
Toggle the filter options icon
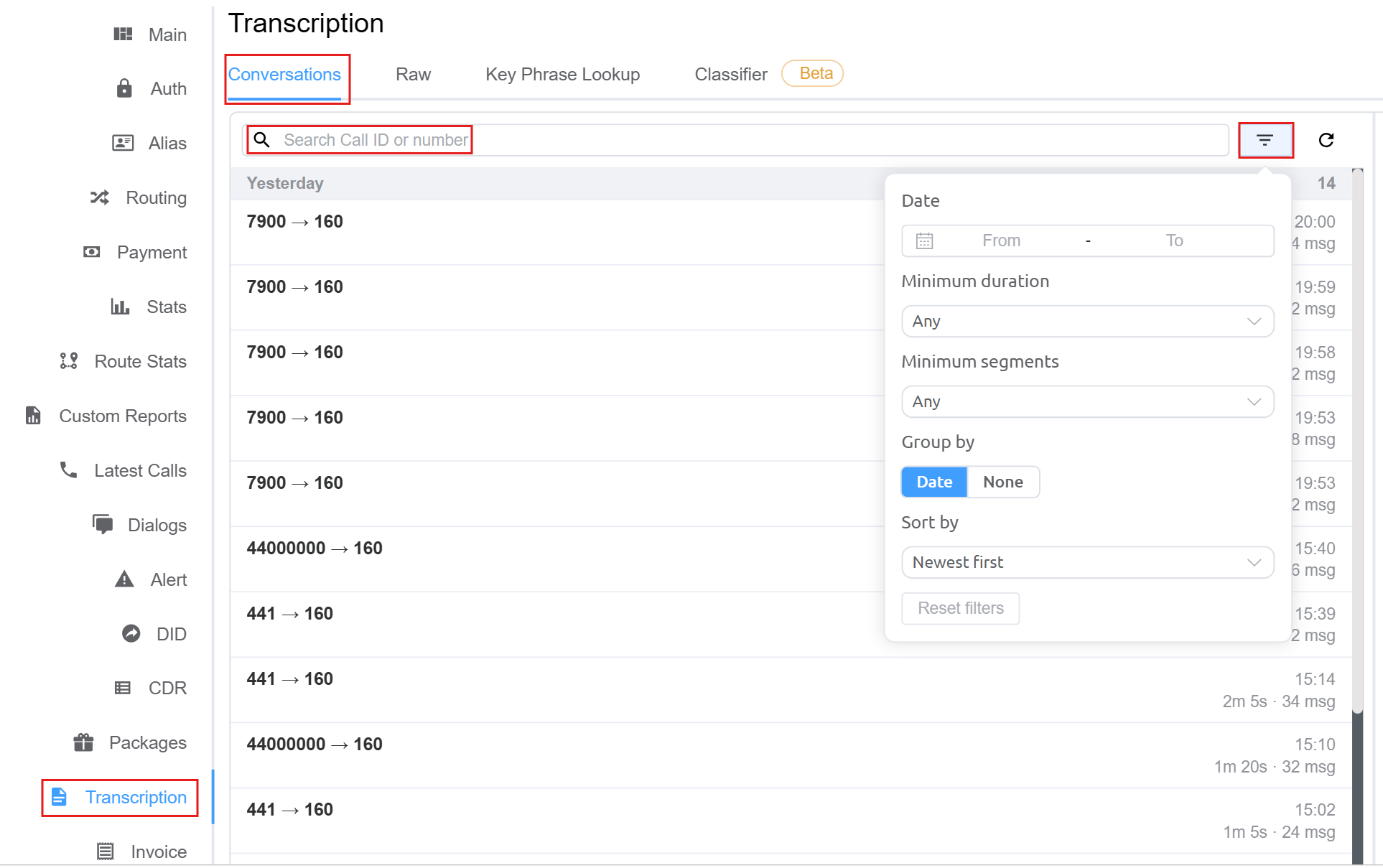[x=1265, y=140]
